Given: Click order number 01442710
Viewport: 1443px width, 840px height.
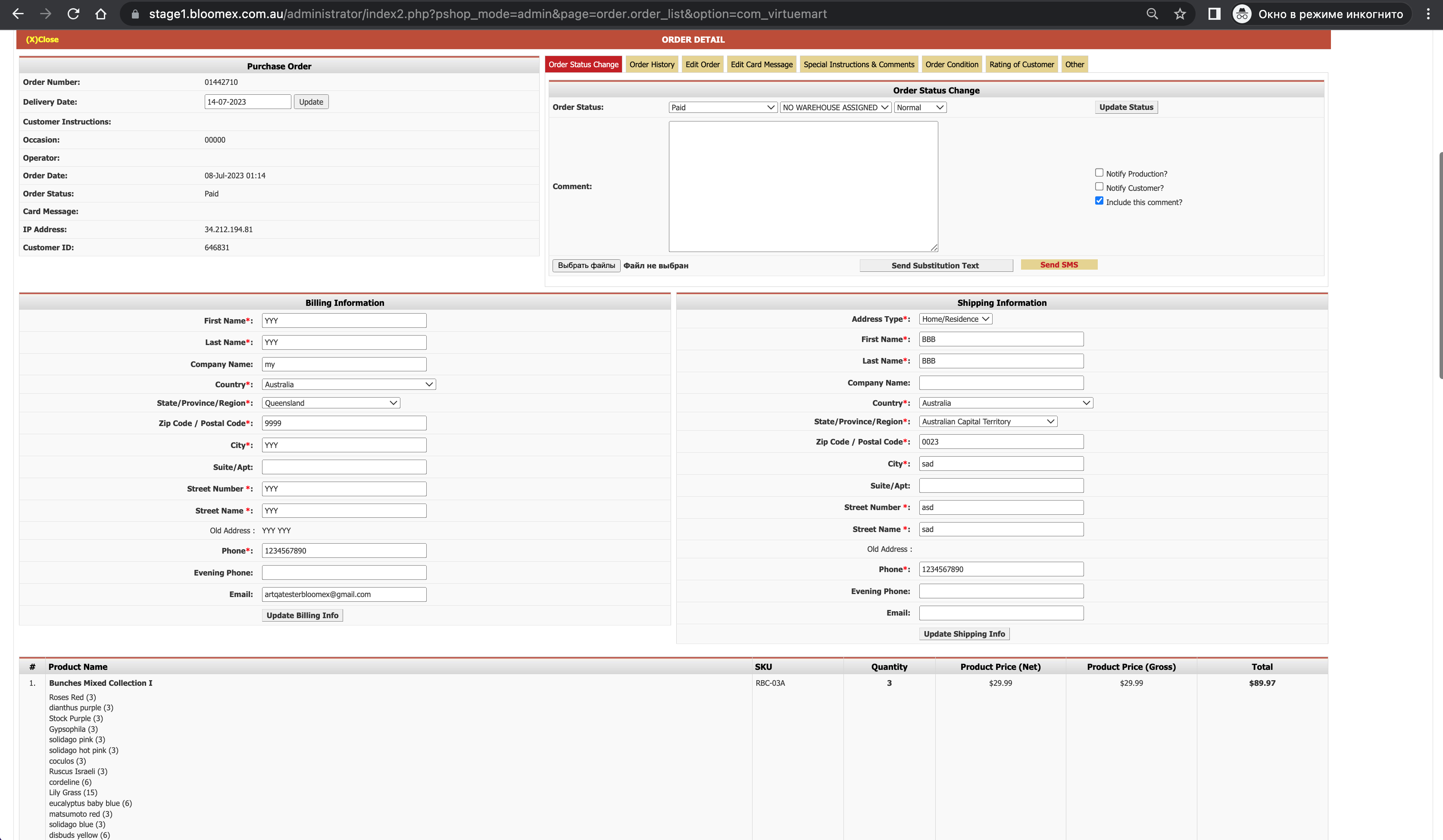Looking at the screenshot, I should point(221,82).
